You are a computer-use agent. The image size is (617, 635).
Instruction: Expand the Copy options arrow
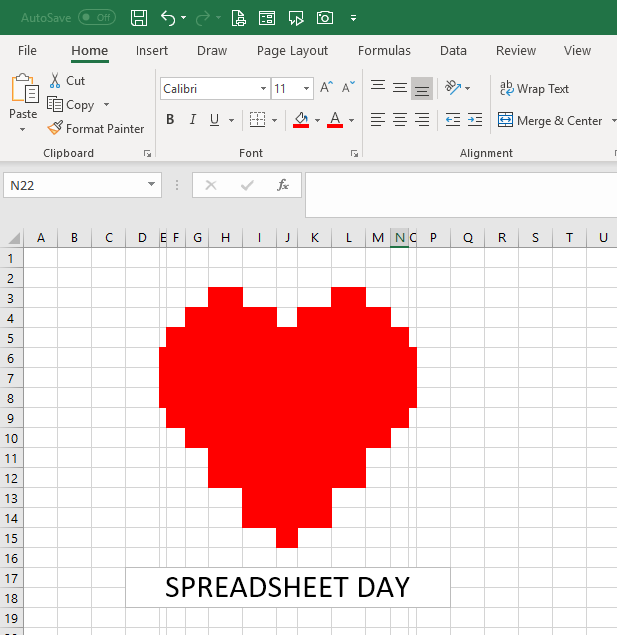point(106,104)
